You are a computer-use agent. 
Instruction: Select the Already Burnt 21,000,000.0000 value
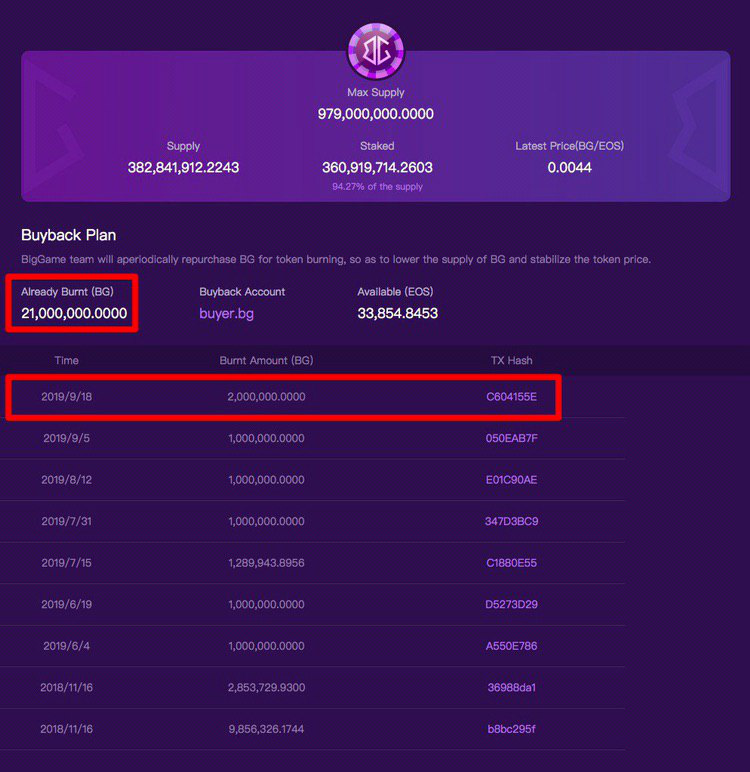(x=74, y=313)
